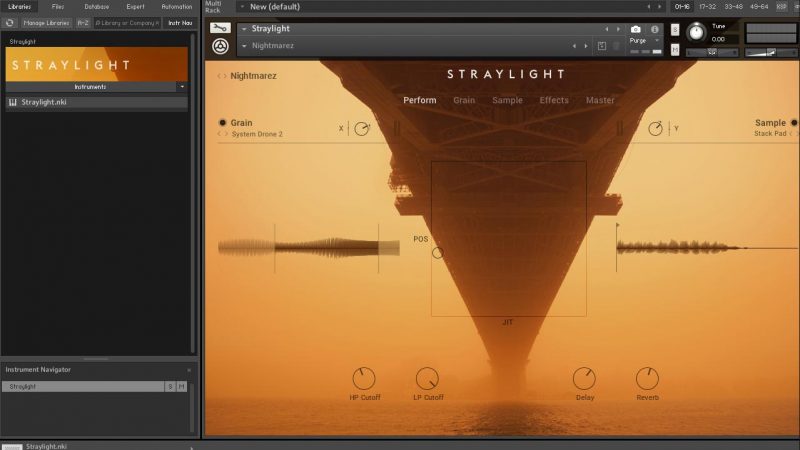Click the HP Cutoff knob
This screenshot has width=800, height=450.
pyautogui.click(x=364, y=379)
